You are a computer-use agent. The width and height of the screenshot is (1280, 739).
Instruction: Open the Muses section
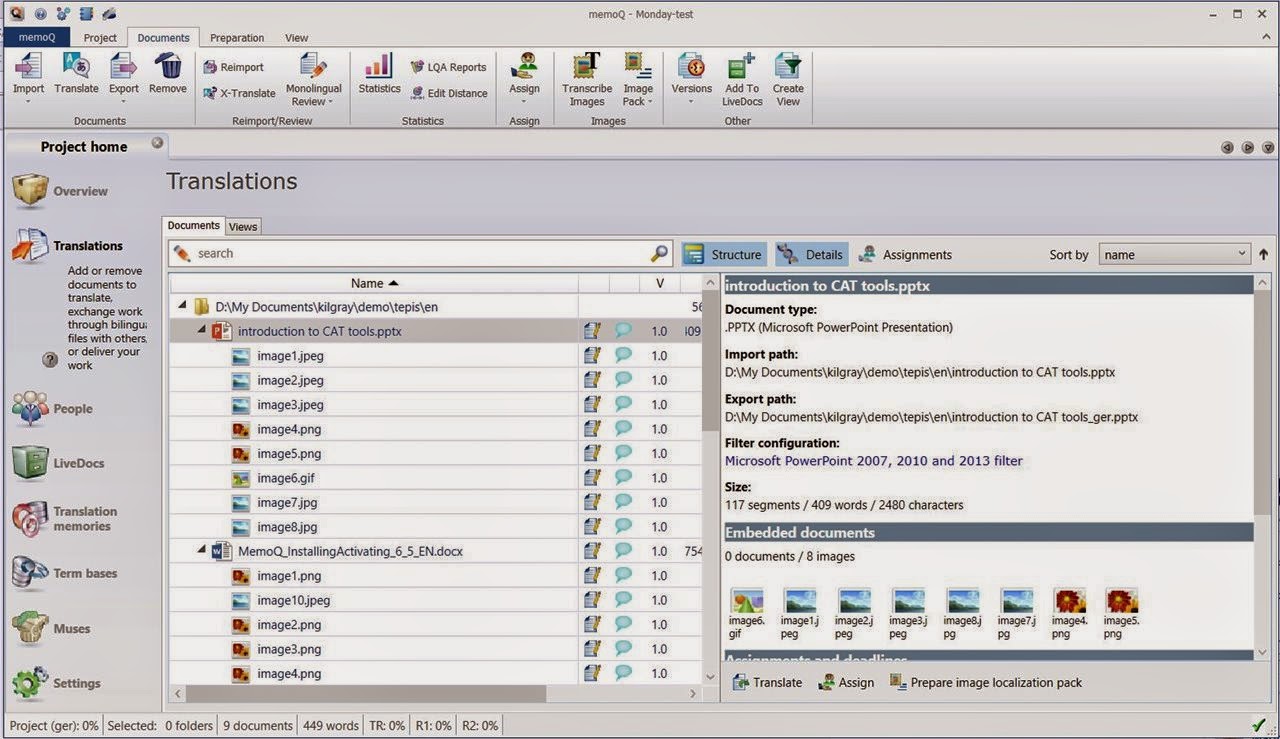51,628
